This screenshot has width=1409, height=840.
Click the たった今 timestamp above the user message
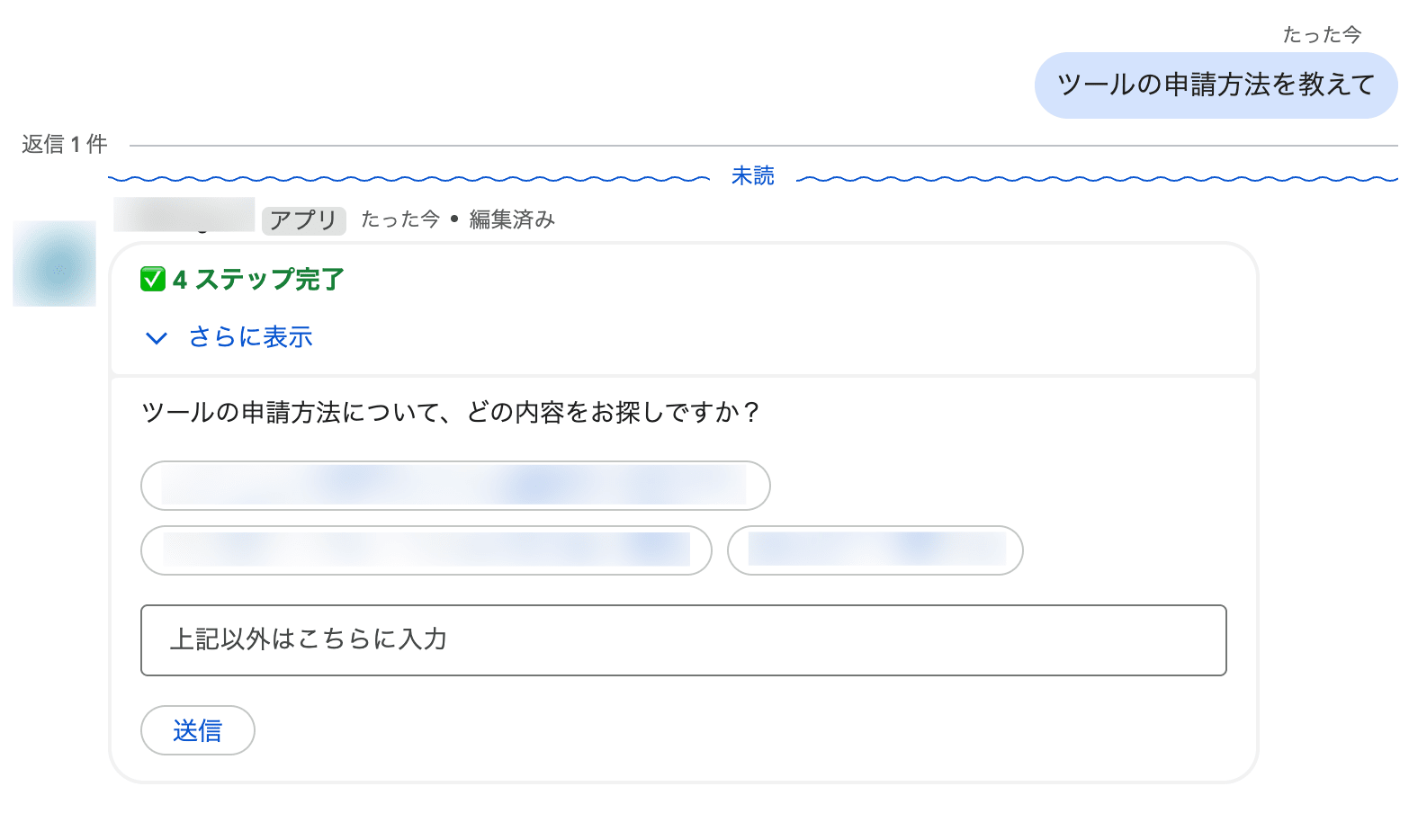1322,35
